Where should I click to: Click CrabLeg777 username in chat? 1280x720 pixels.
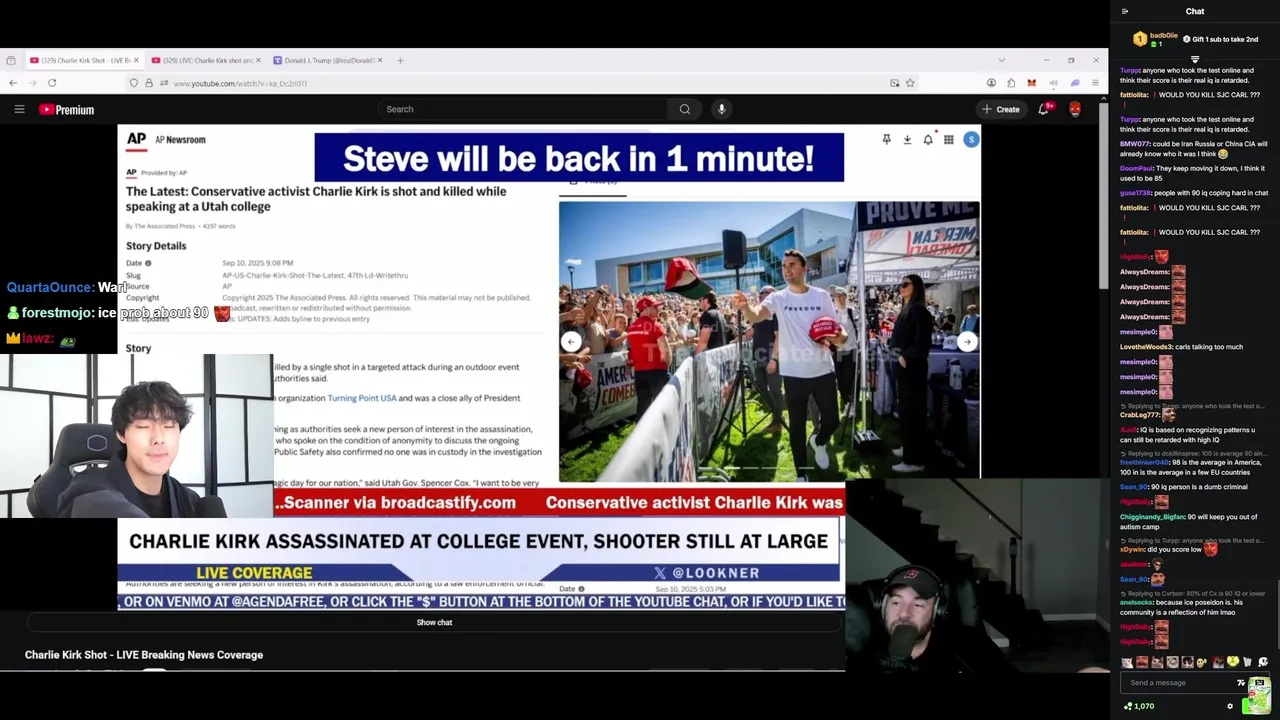[x=1139, y=415]
